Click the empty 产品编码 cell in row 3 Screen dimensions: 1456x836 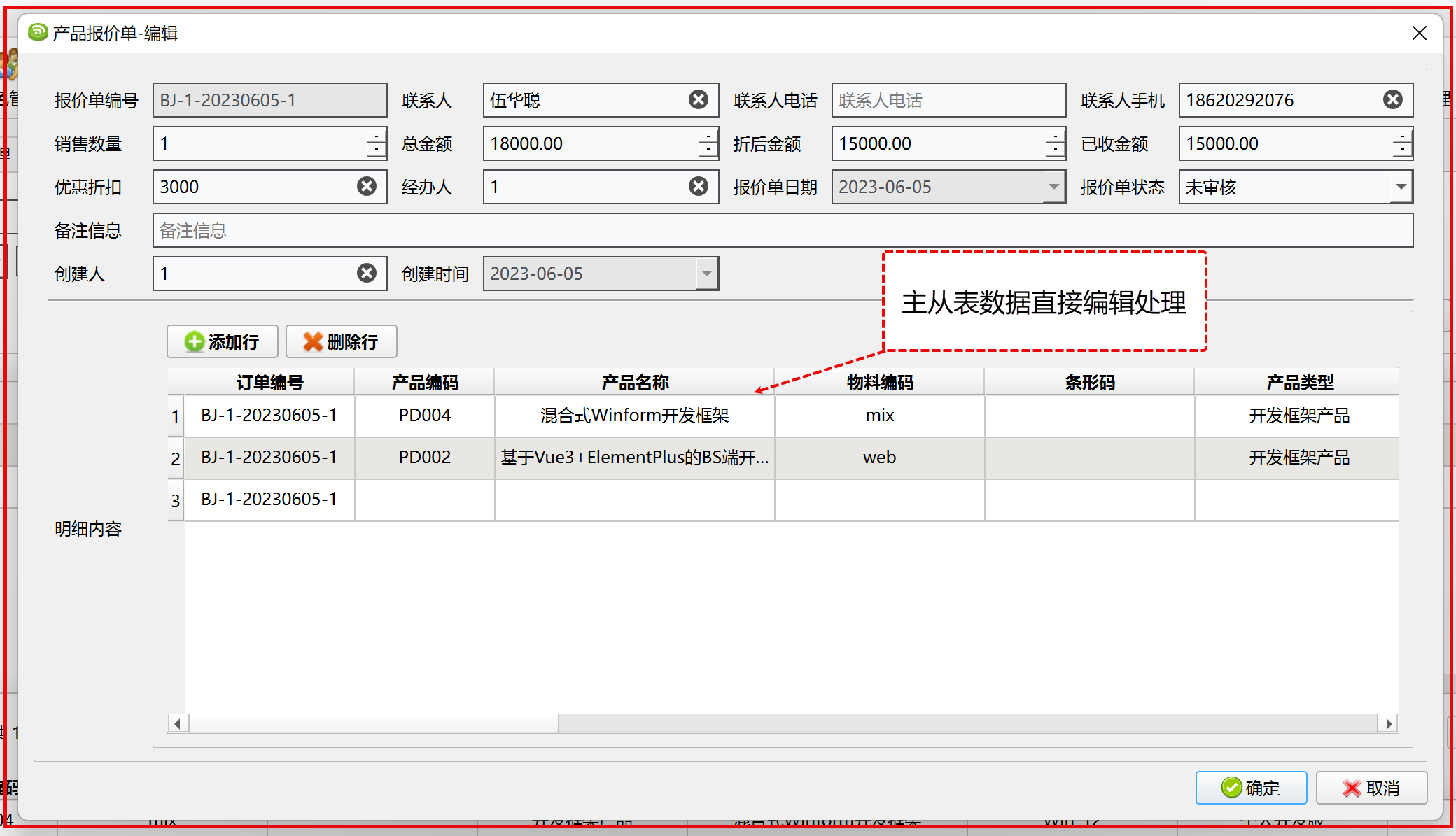tap(424, 500)
